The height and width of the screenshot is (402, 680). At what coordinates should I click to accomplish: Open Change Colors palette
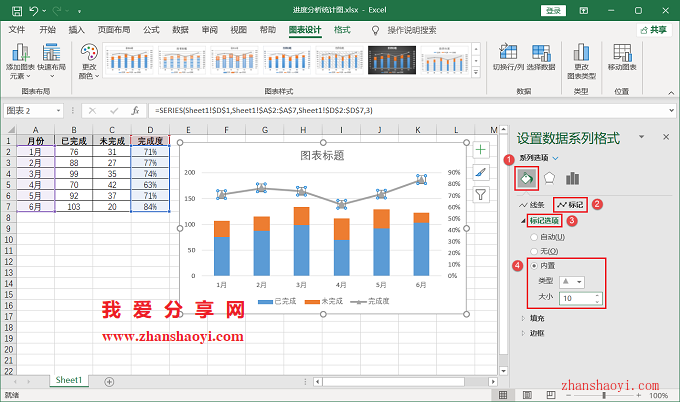click(89, 61)
